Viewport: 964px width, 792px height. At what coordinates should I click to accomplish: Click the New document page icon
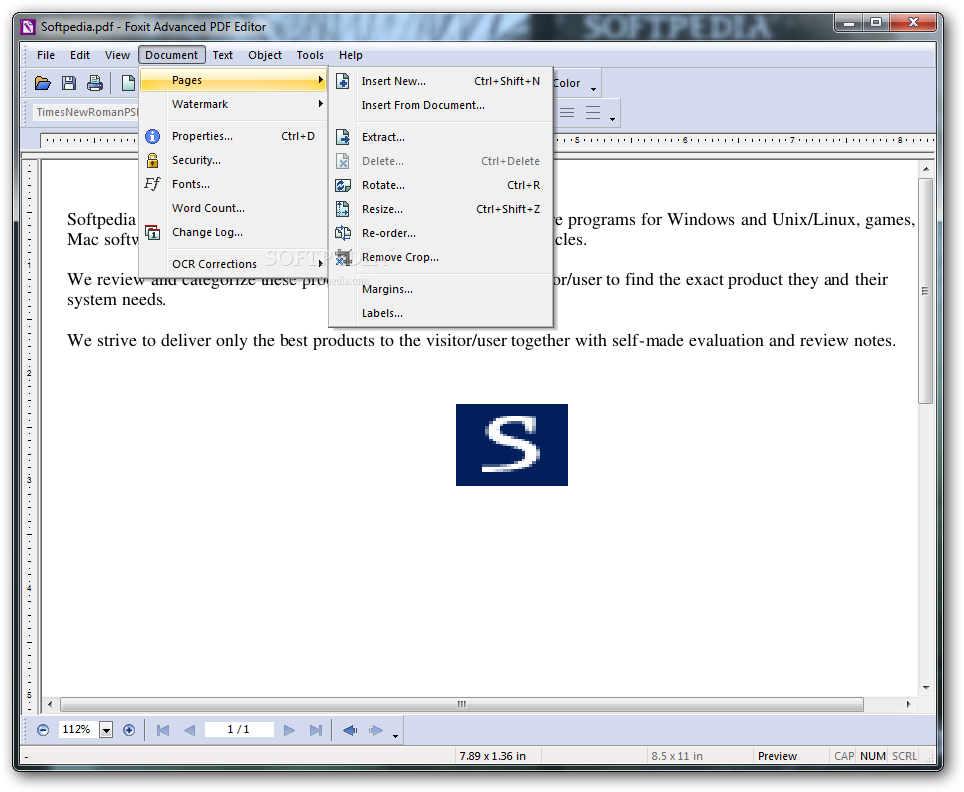128,83
